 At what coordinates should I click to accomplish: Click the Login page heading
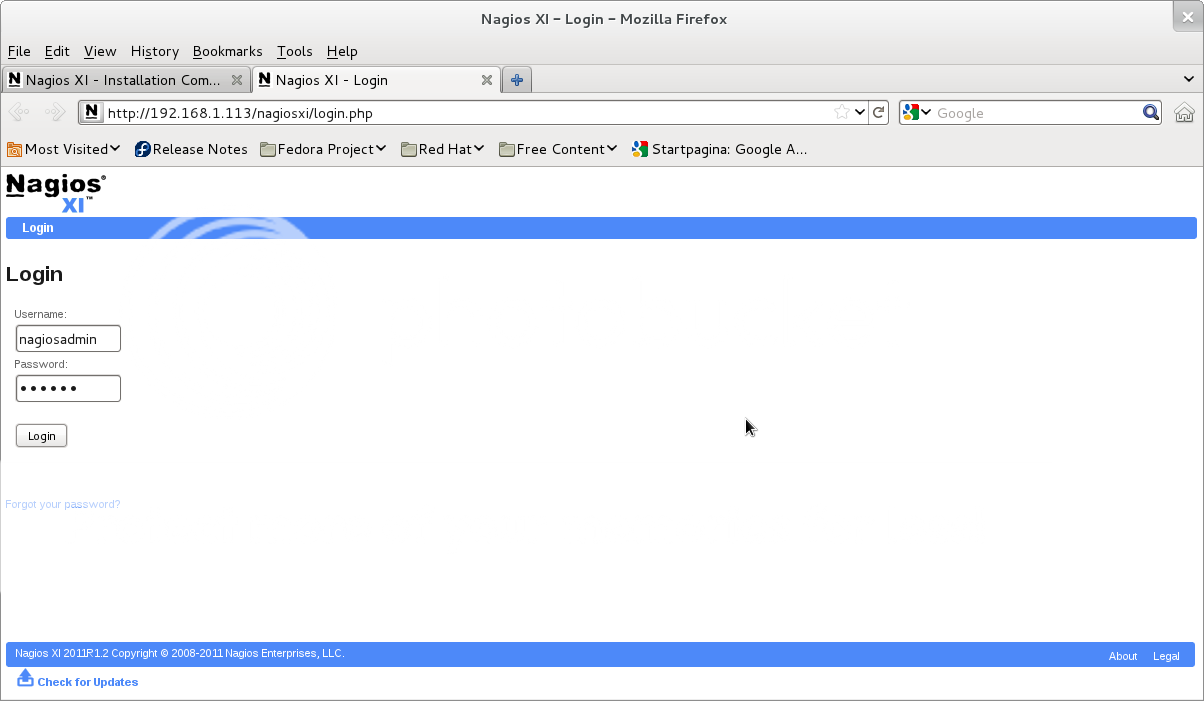click(x=34, y=274)
